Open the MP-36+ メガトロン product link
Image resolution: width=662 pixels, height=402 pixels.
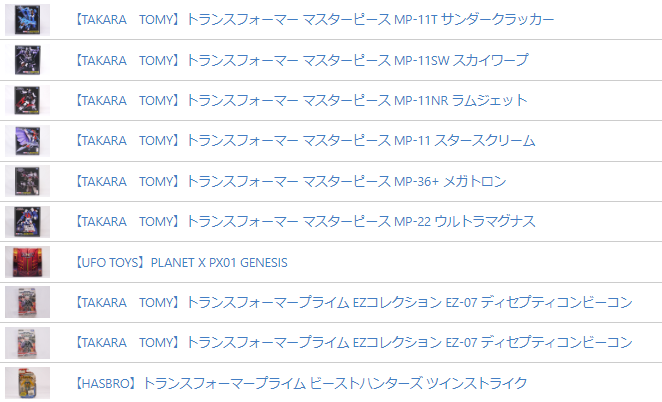coord(290,181)
